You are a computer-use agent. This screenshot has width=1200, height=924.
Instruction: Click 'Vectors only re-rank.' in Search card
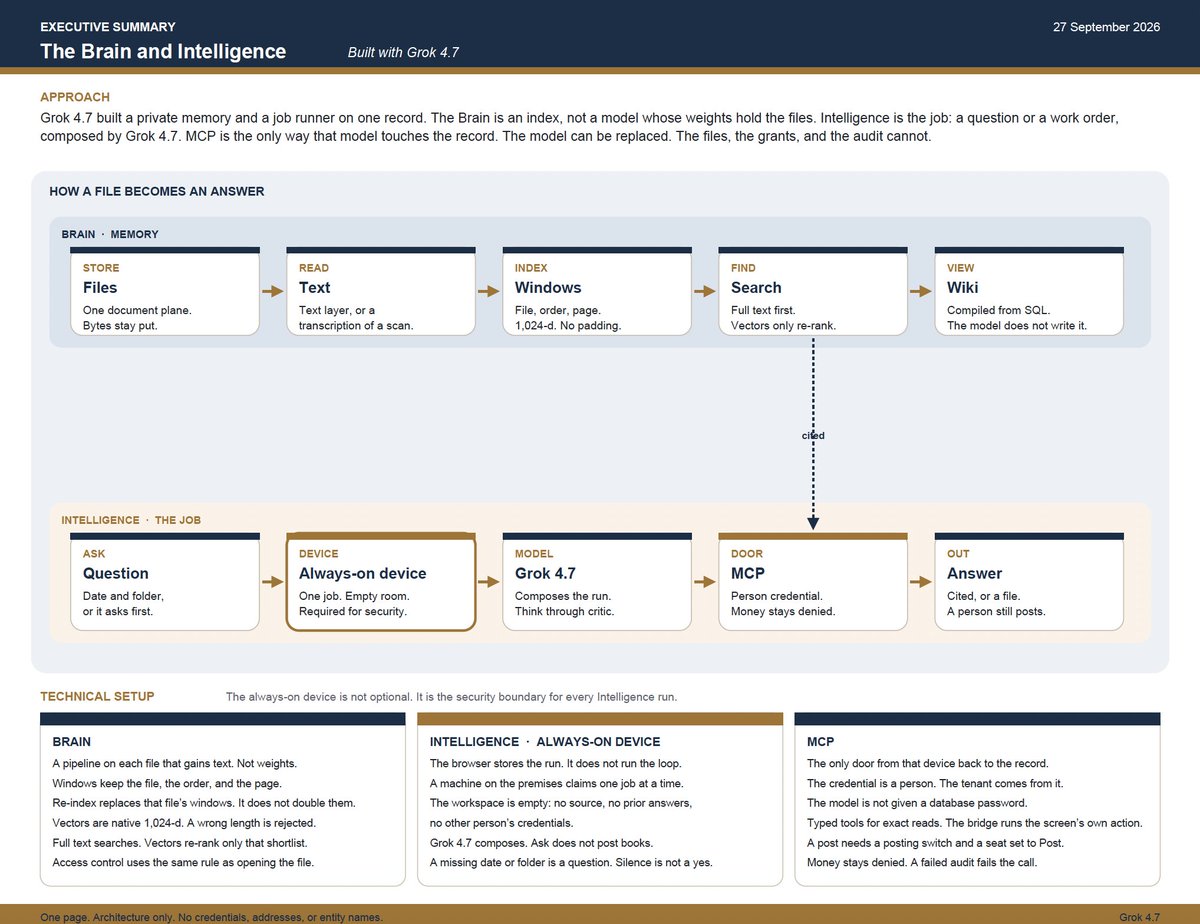[783, 326]
